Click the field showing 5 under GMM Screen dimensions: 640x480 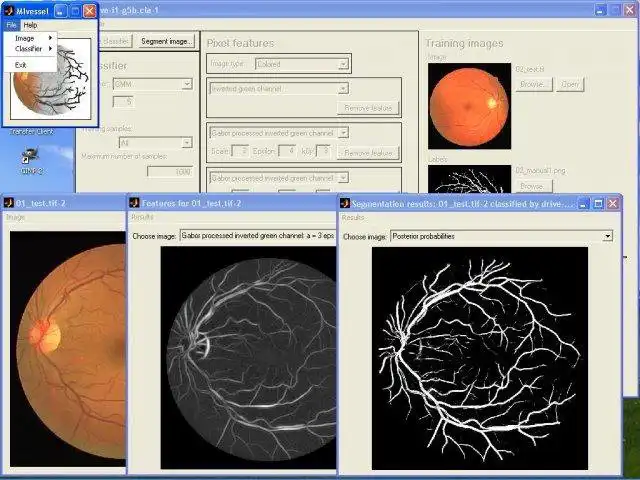(x=123, y=102)
